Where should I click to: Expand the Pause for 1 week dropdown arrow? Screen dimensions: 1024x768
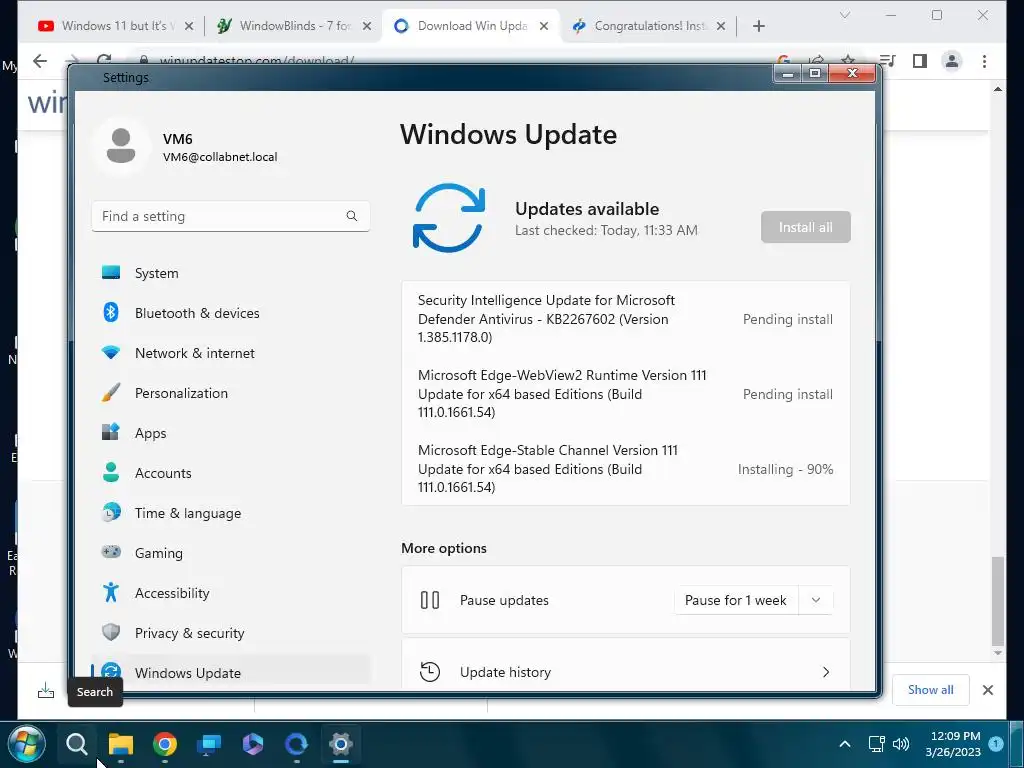tap(816, 600)
